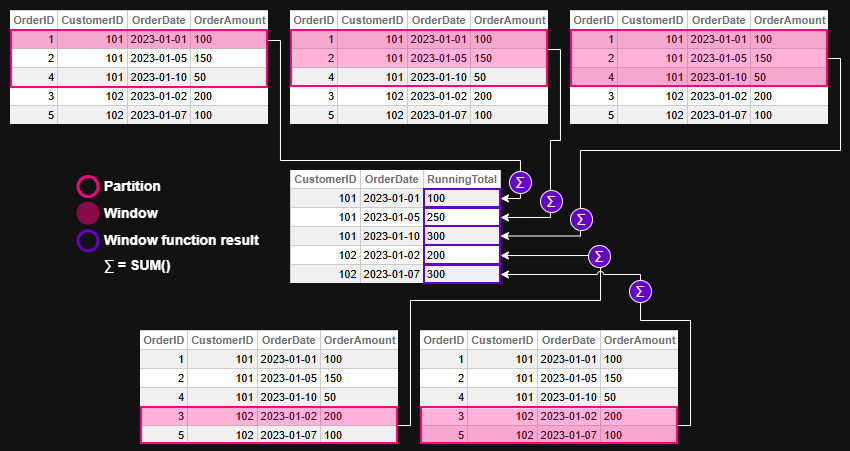Select the sigma icon pointing to the 2023-01-10 result row
This screenshot has width=850, height=451.
[581, 219]
